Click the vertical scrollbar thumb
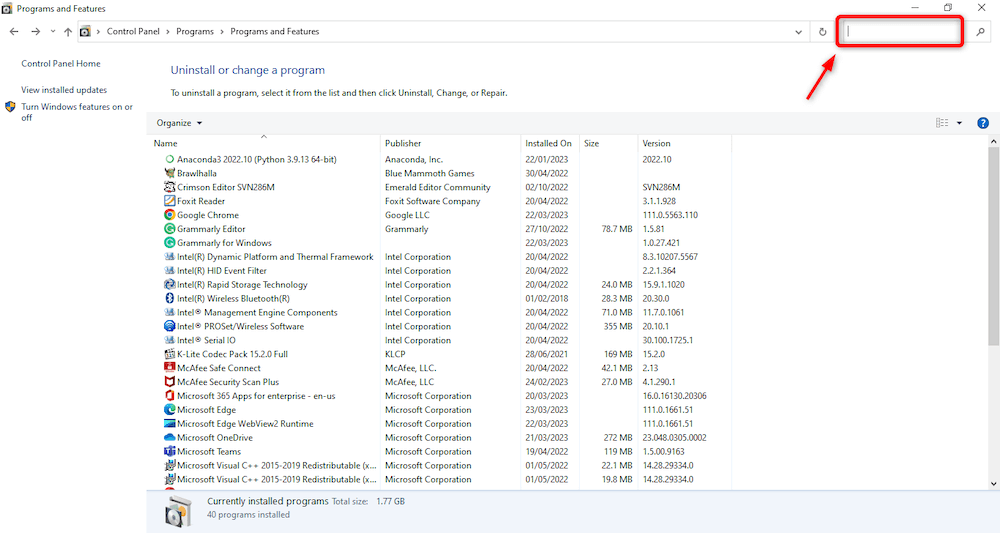 point(993,246)
